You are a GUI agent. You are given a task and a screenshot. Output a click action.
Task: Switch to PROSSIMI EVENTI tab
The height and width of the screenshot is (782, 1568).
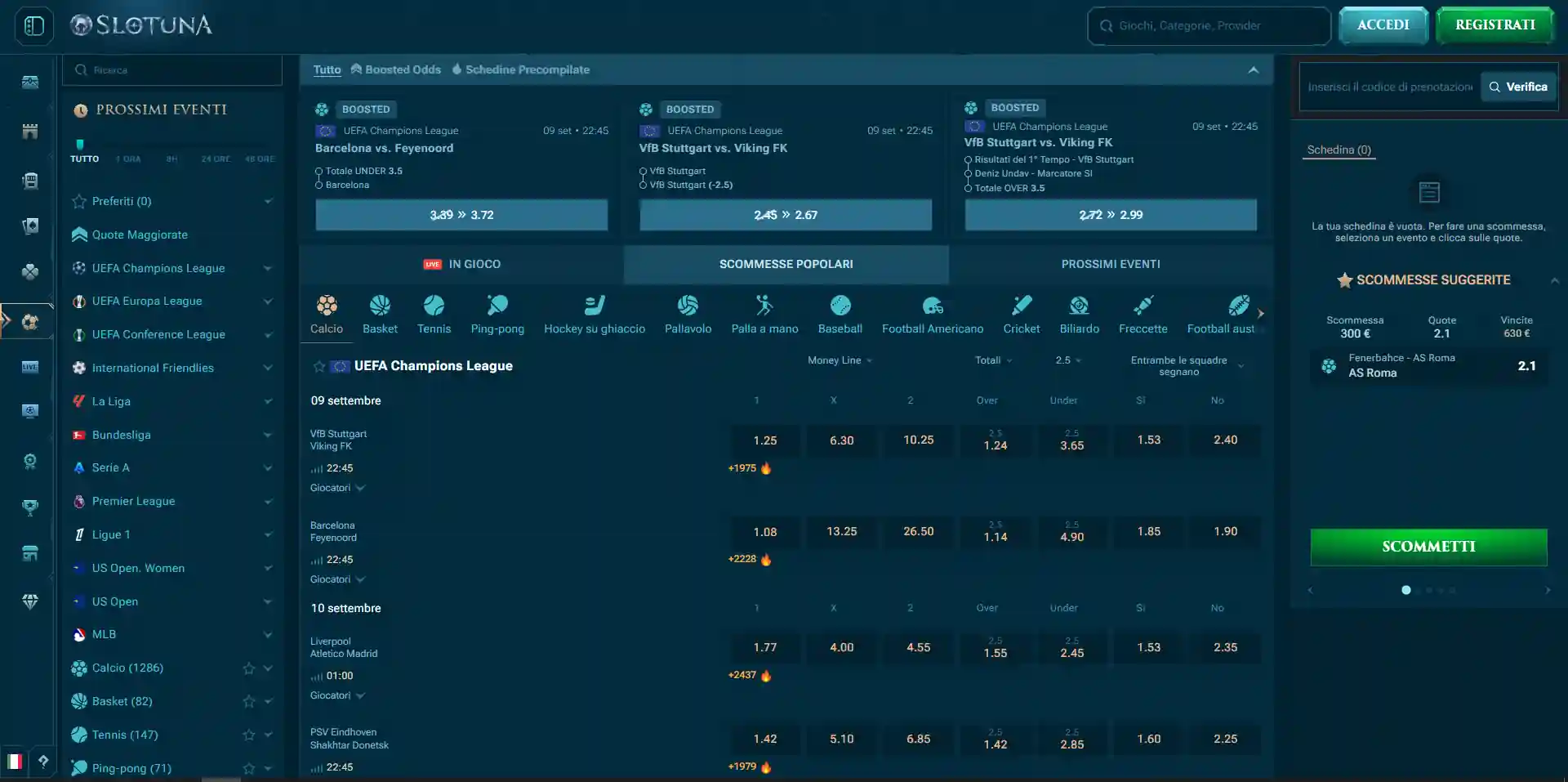point(1111,264)
